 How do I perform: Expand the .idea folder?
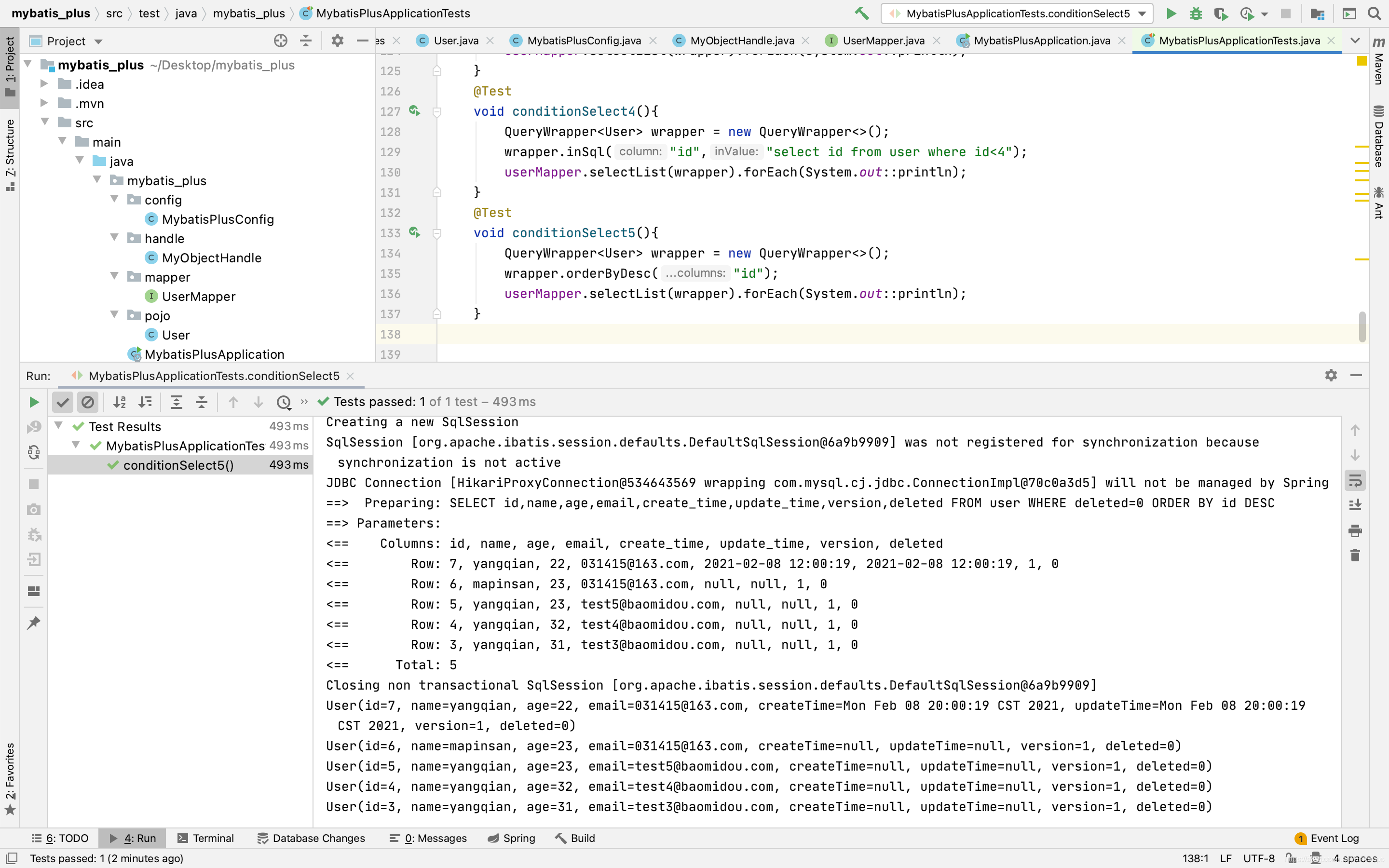(x=44, y=84)
